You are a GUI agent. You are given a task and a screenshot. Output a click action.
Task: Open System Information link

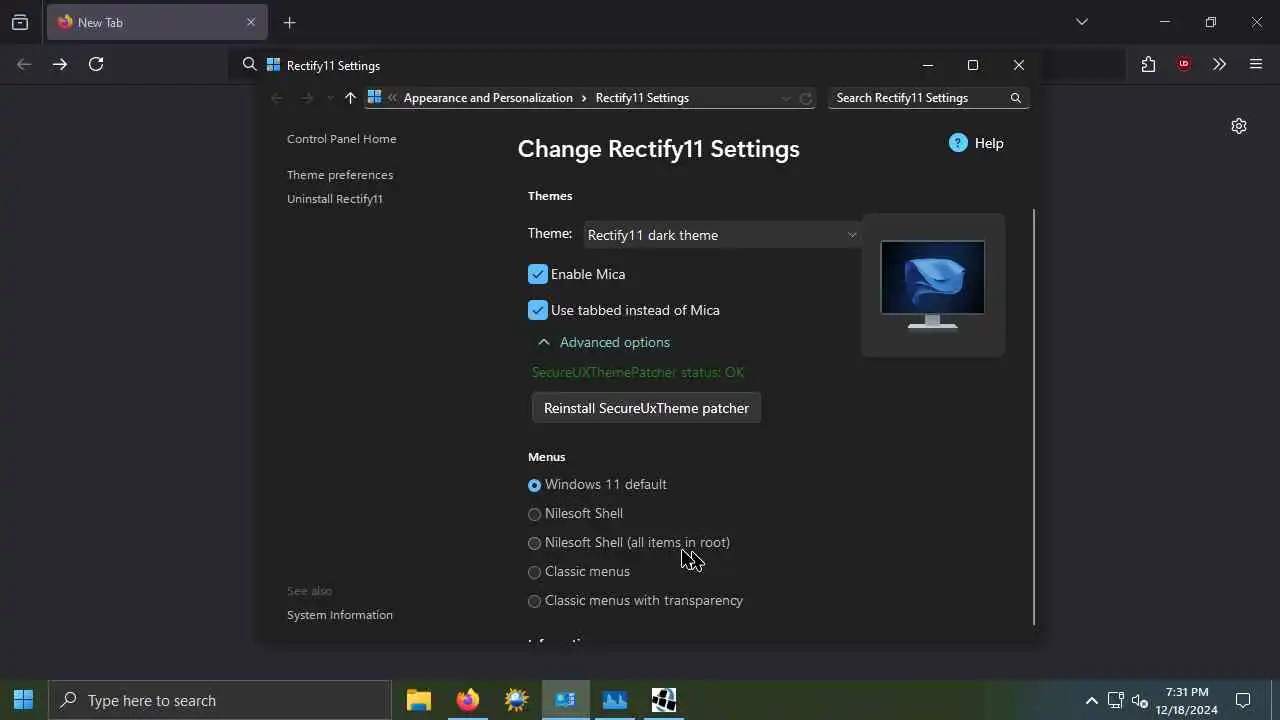pyautogui.click(x=340, y=615)
